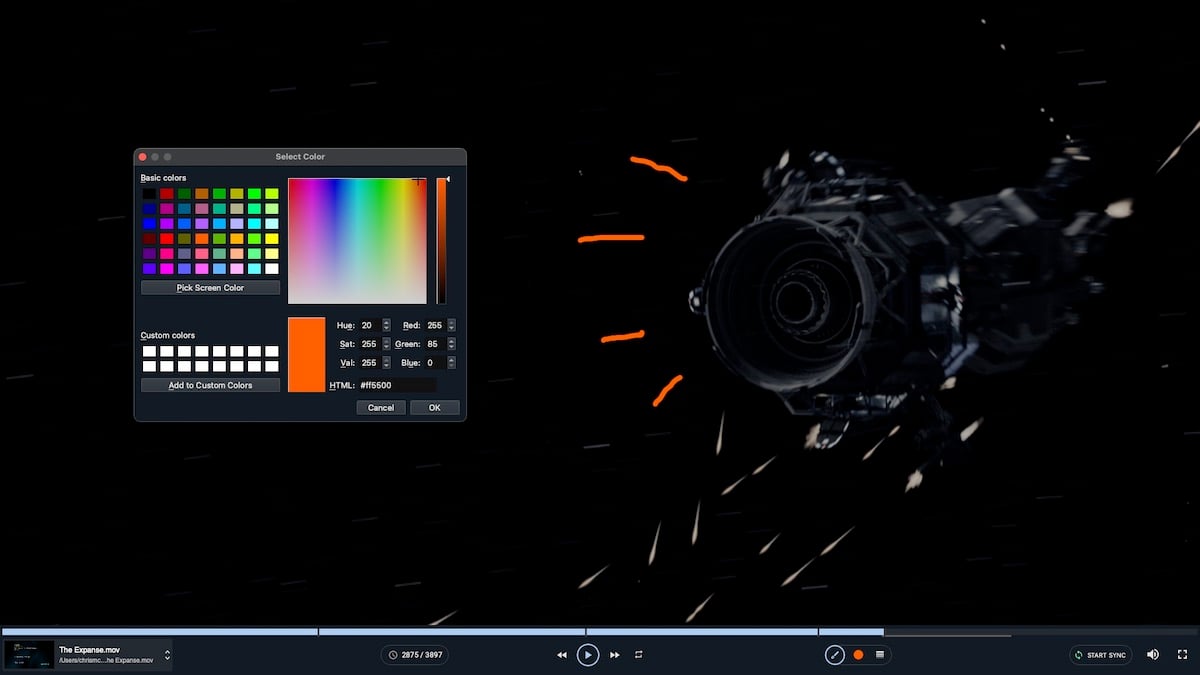The width and height of the screenshot is (1200, 675).
Task: Click the large orange current color preview
Action: (306, 355)
